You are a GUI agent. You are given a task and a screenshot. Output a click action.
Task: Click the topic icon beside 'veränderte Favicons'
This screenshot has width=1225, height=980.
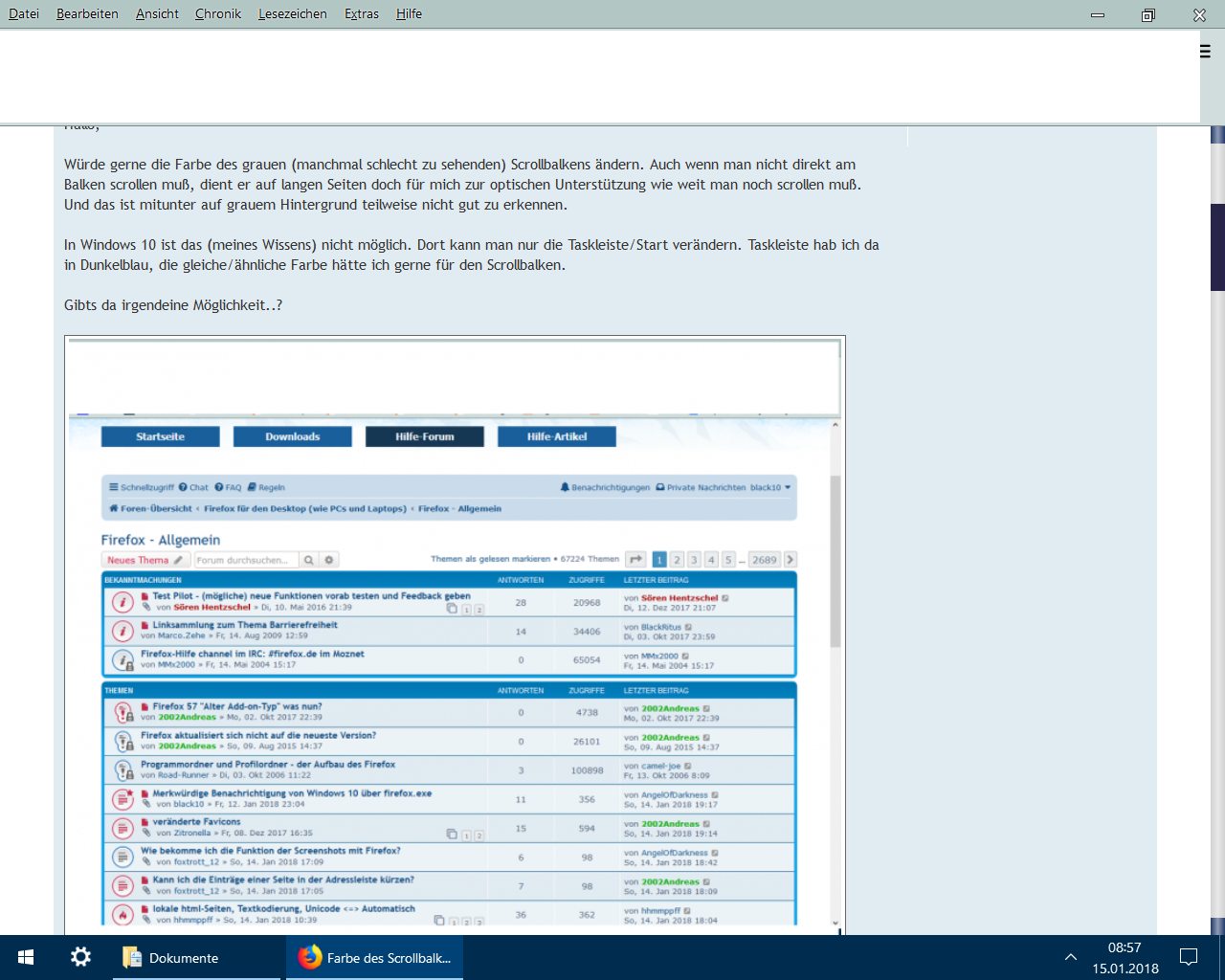pos(122,828)
